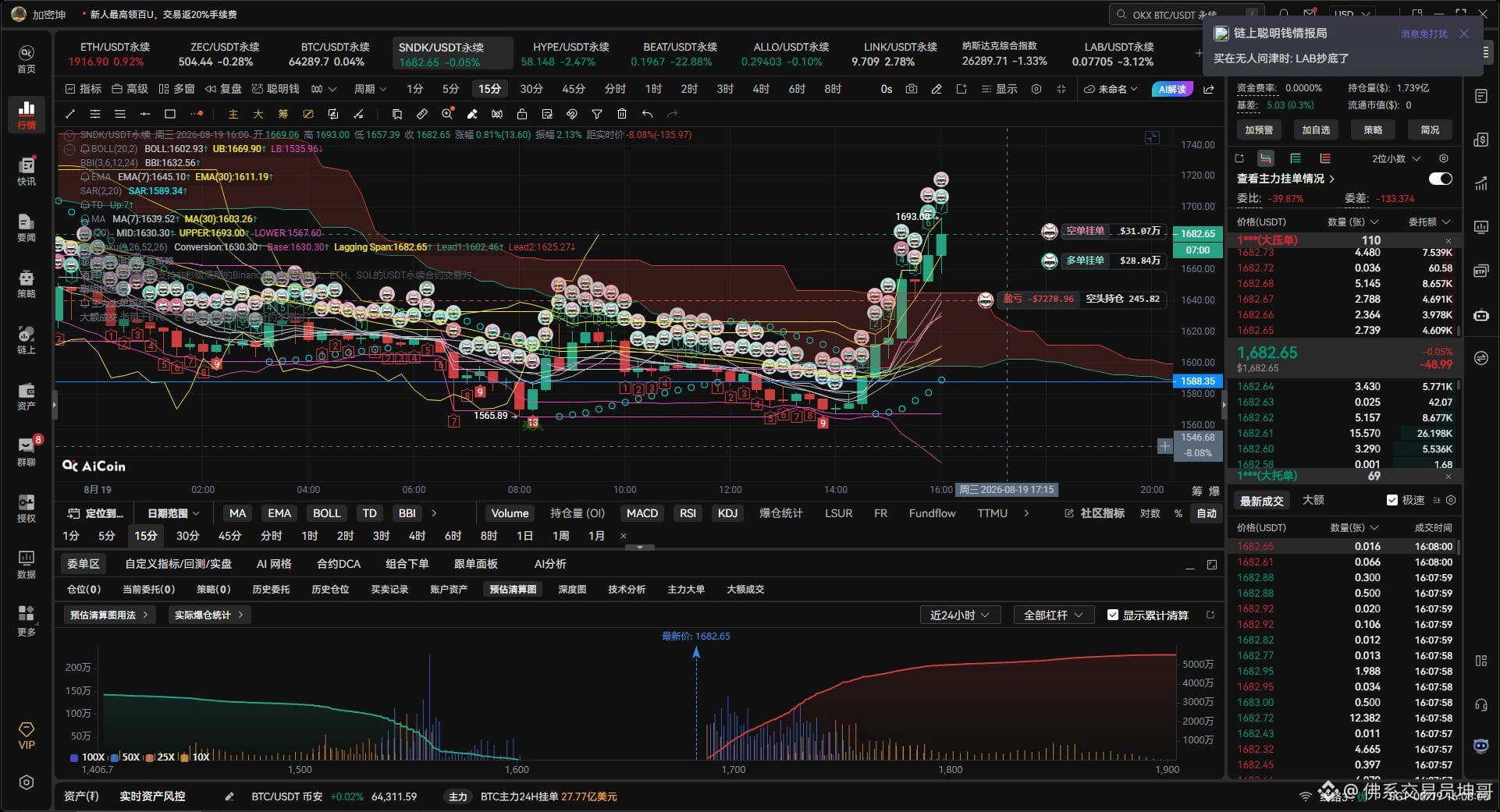Toggle the 查看主力挂单情况 switch
The image size is (1500, 812).
coord(1440,179)
